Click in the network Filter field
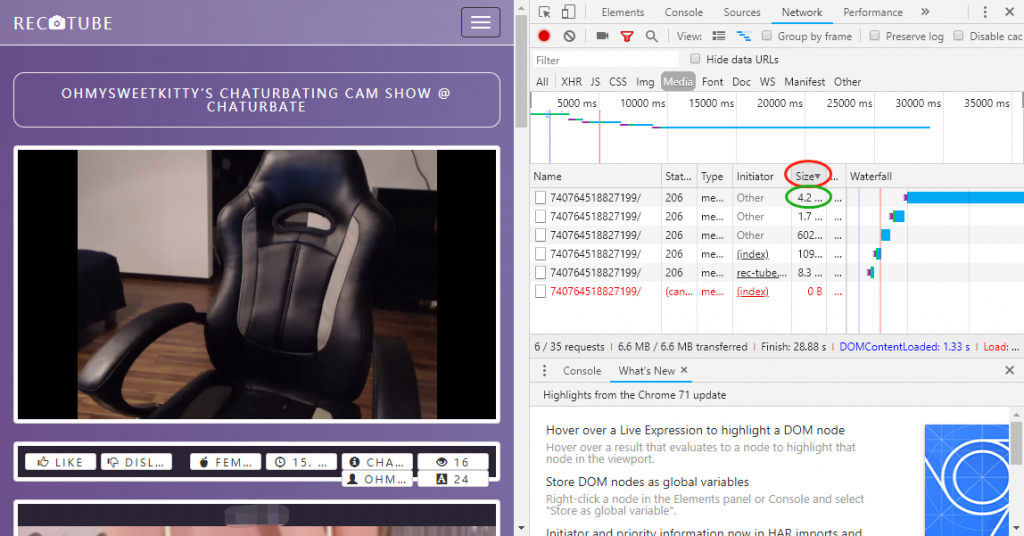The image size is (1024, 536). pos(605,60)
